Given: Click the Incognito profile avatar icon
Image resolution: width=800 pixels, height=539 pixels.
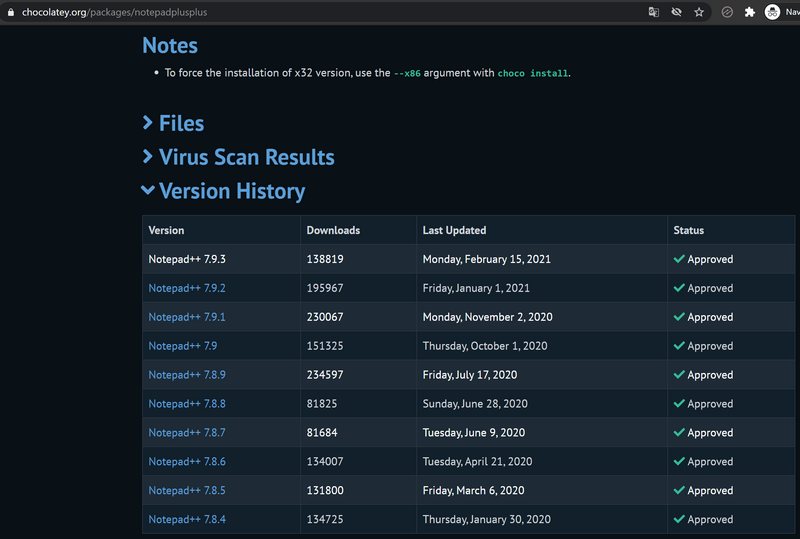Looking at the screenshot, I should click(x=772, y=12).
